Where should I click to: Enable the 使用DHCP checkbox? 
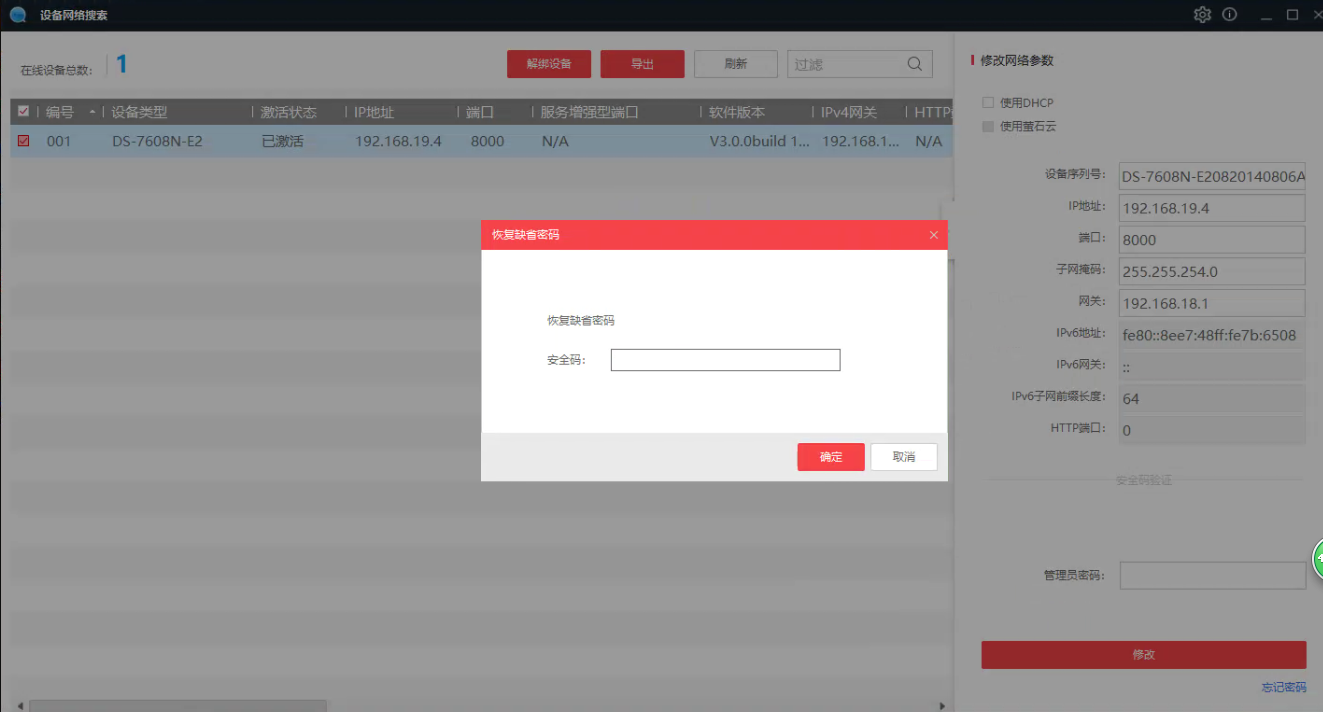point(988,103)
